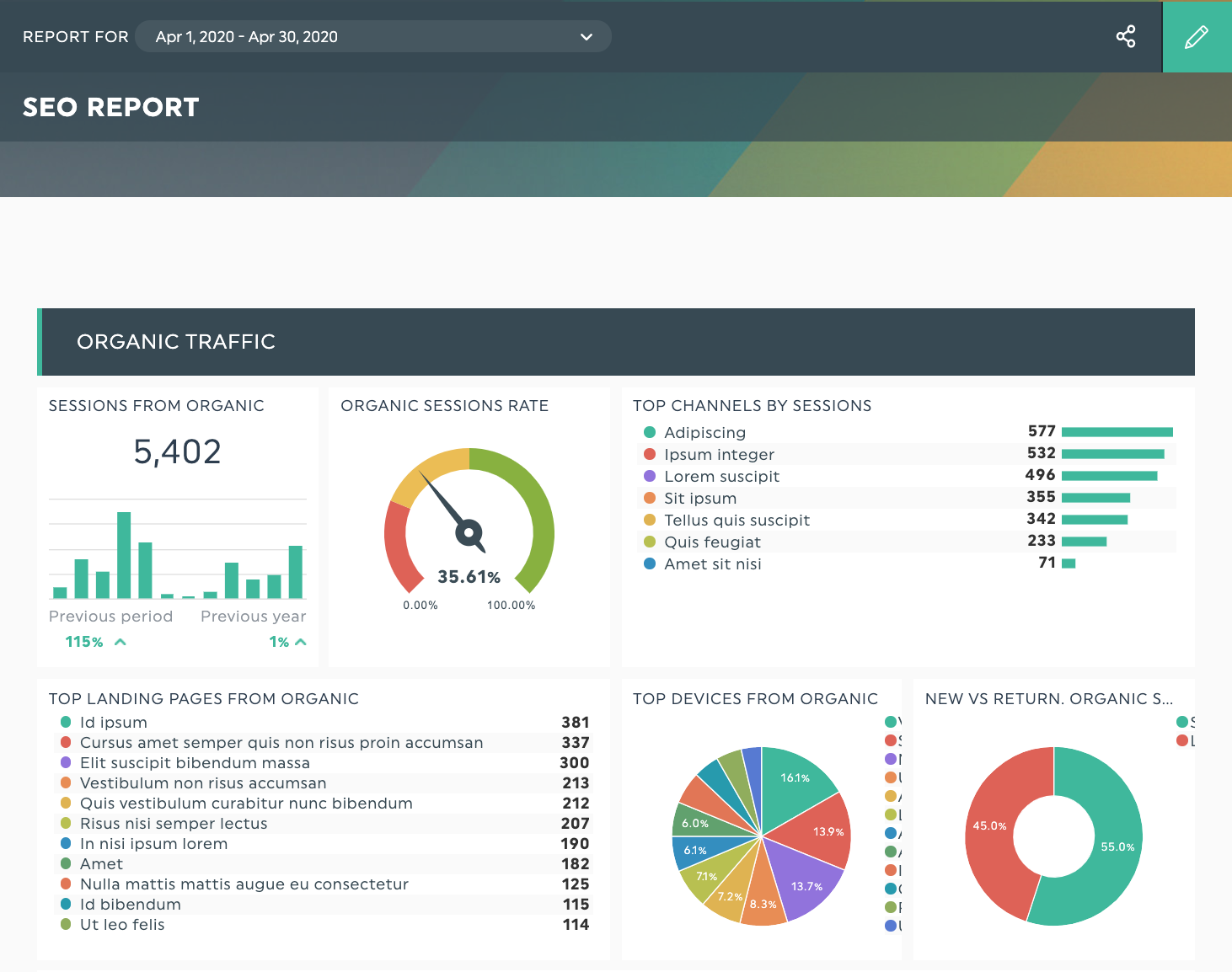The width and height of the screenshot is (1232, 972).
Task: Select the Previous year comparison link
Action: tap(253, 616)
